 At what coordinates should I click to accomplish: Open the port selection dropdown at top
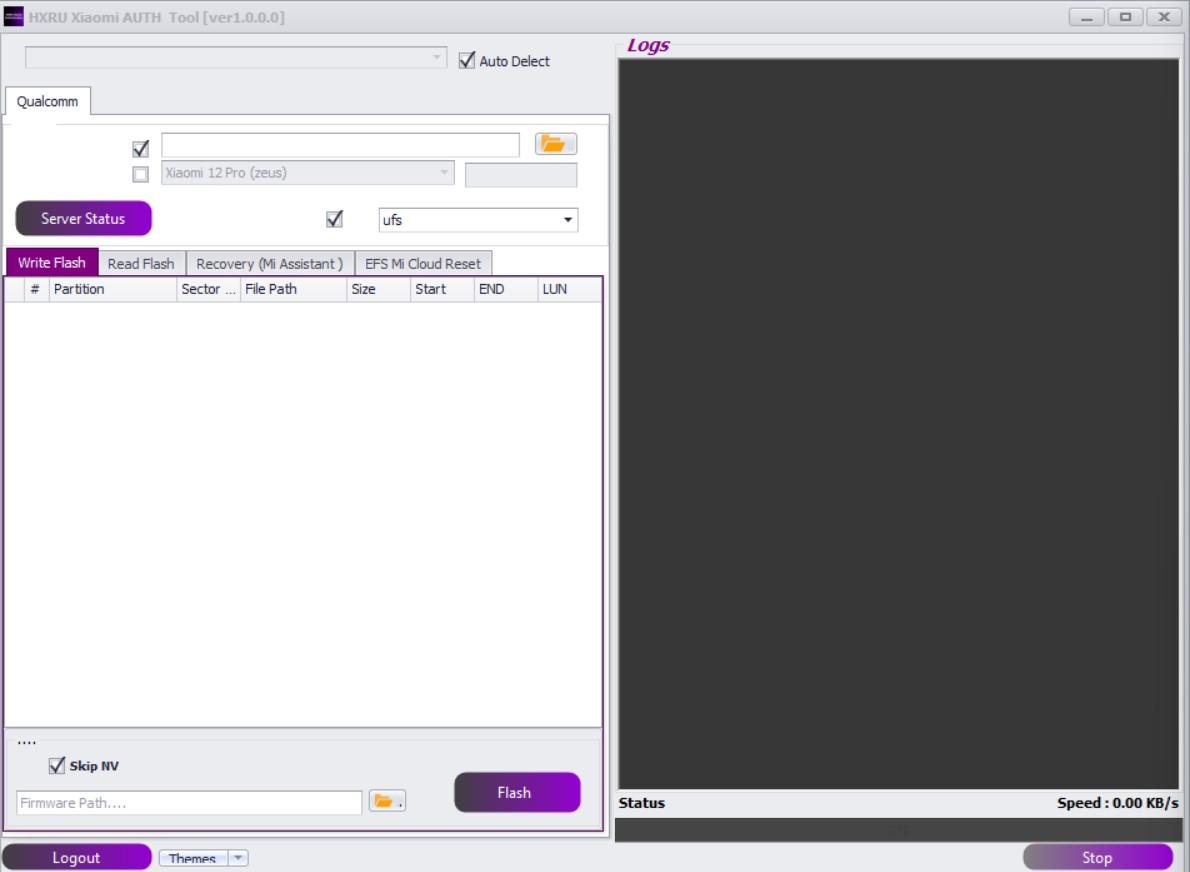[x=235, y=58]
